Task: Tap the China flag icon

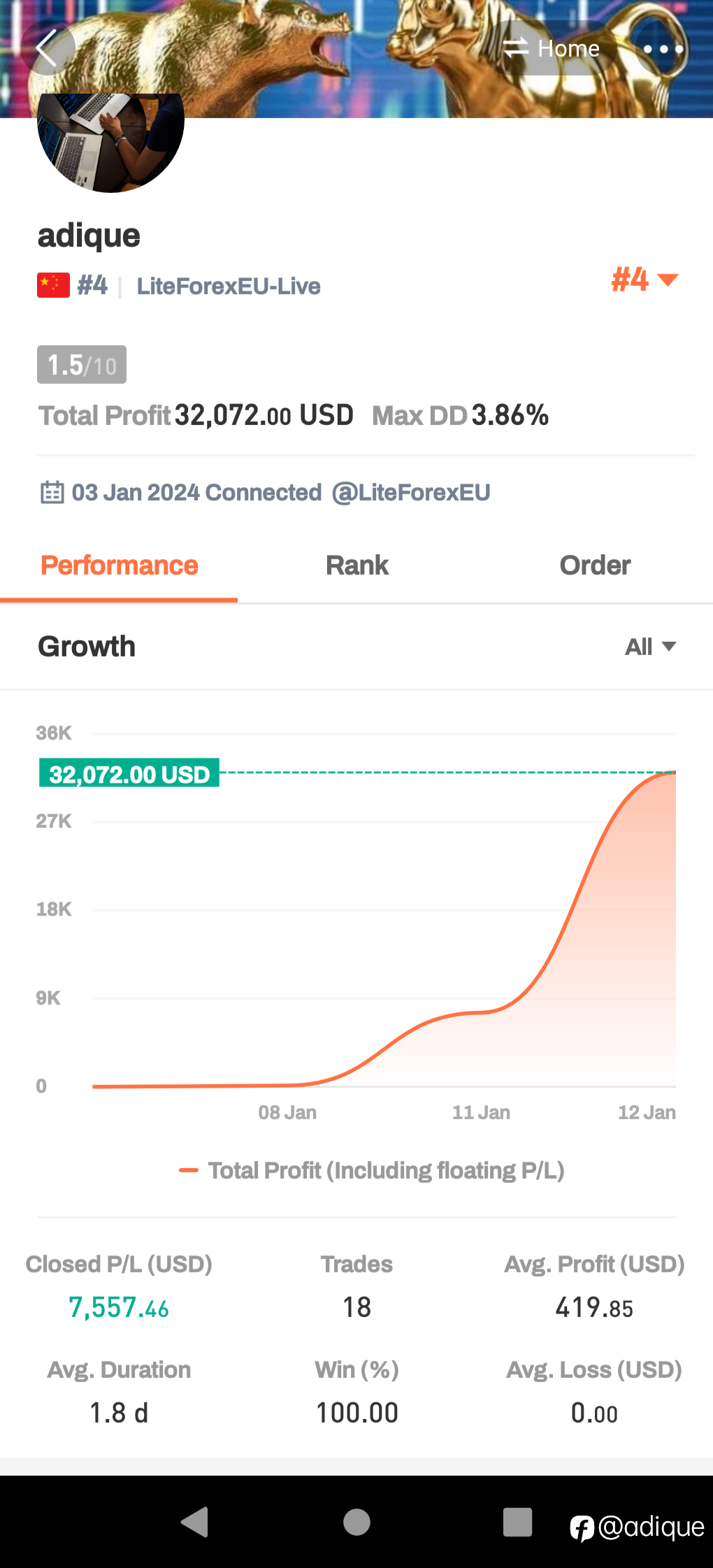Action: 53,285
